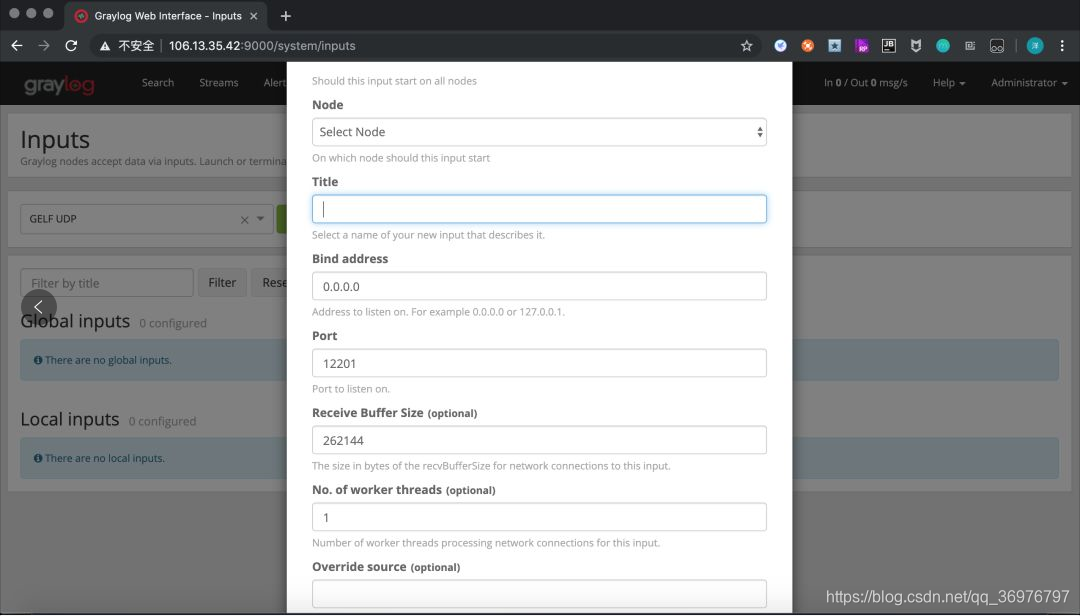This screenshot has height=616, width=1080.
Task: Open the Help menu
Action: [x=948, y=83]
